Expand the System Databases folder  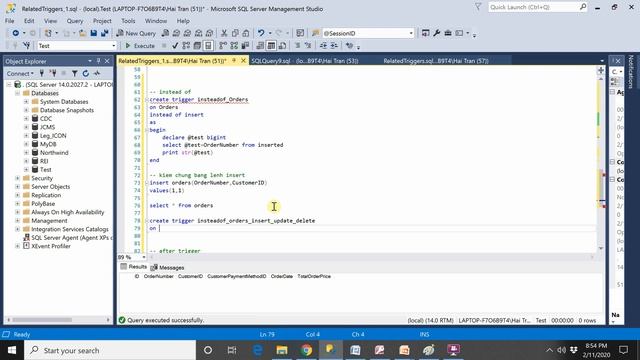(x=26, y=102)
